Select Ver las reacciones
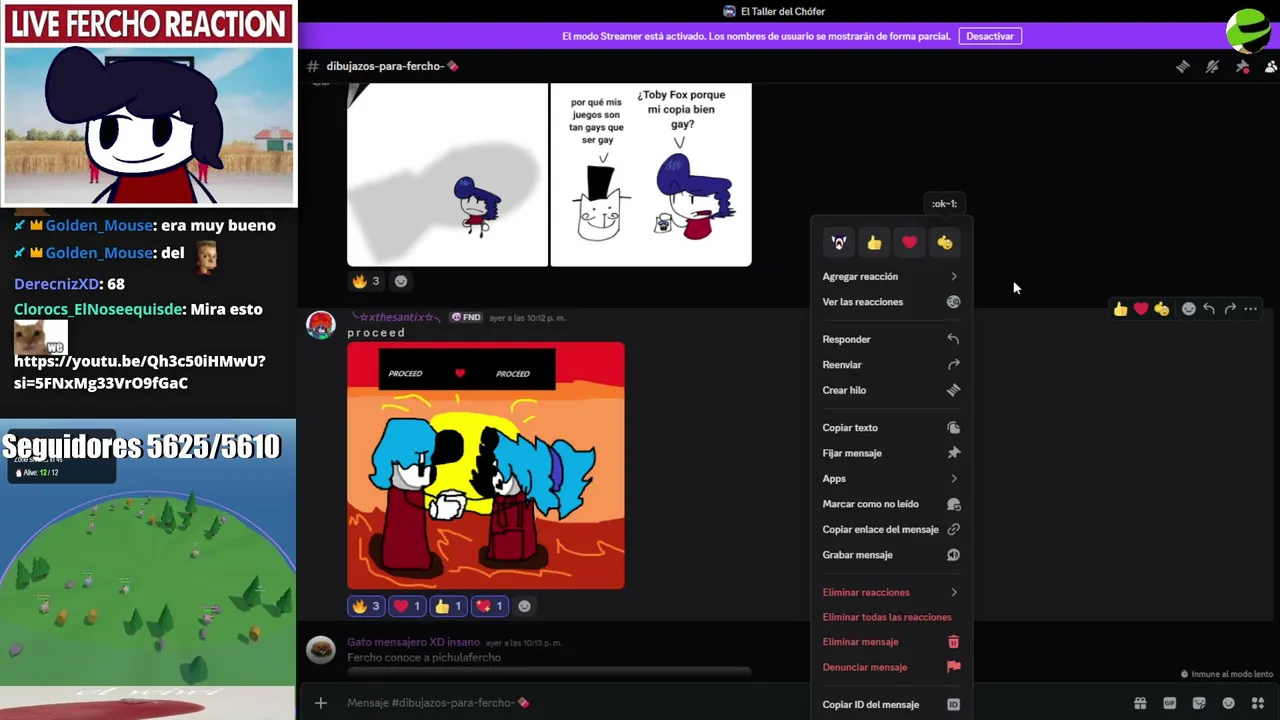 890,302
